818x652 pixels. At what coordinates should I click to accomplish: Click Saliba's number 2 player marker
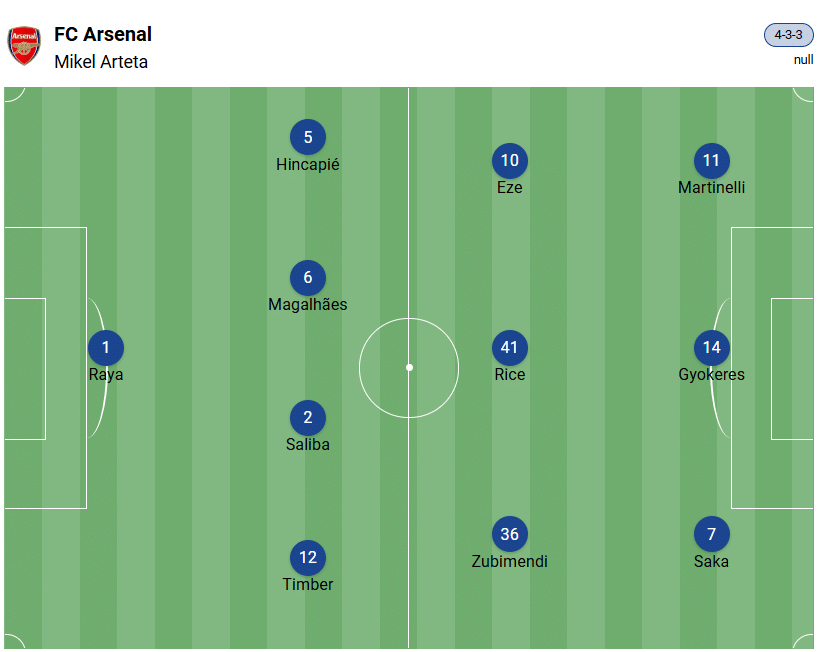coord(308,418)
